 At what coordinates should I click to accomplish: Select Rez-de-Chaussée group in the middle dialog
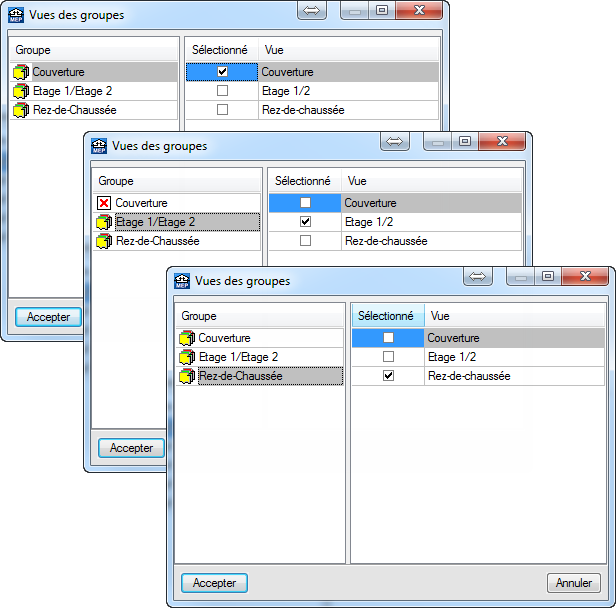tap(157, 241)
